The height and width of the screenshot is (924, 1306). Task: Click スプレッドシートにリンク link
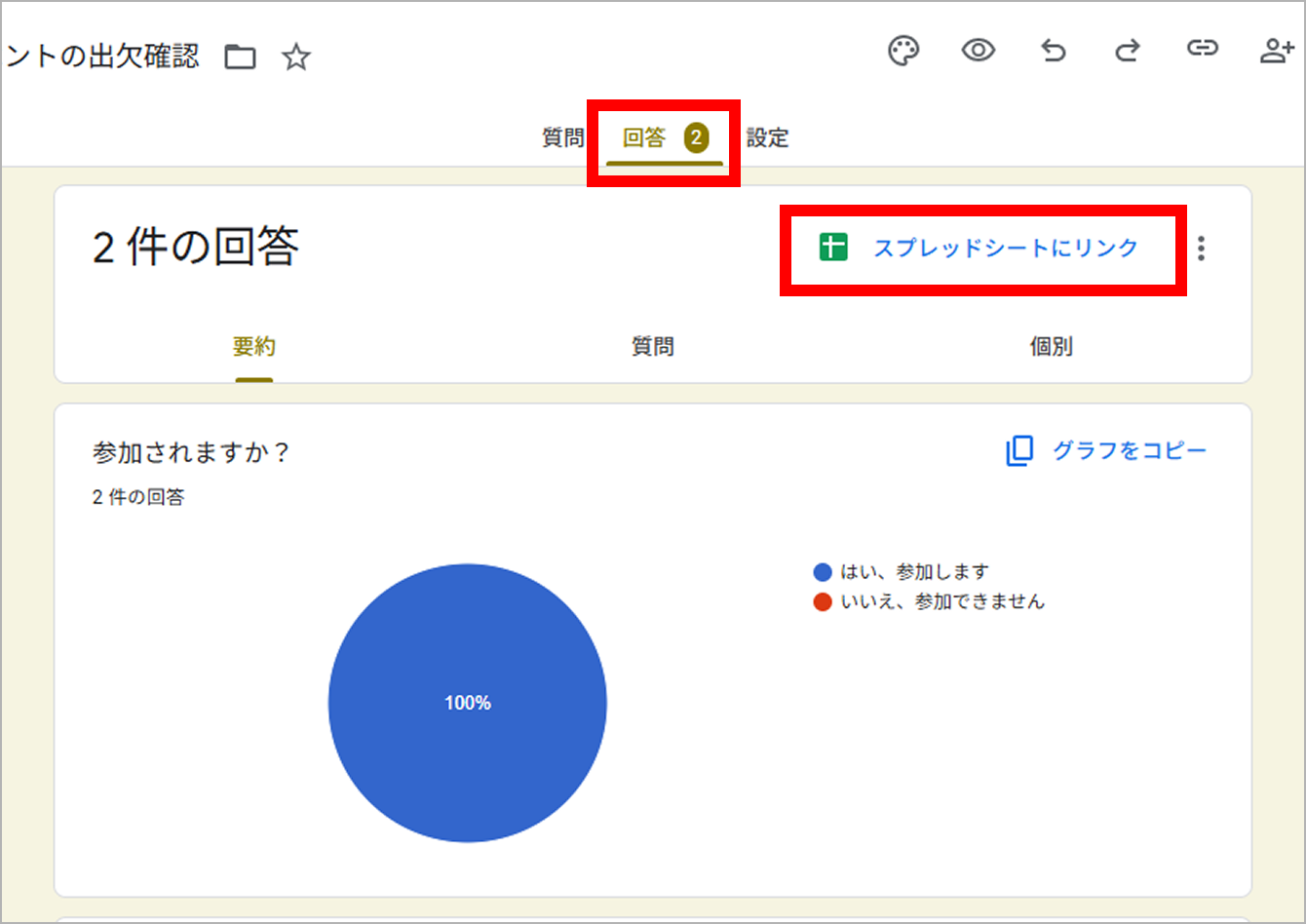(x=1005, y=248)
